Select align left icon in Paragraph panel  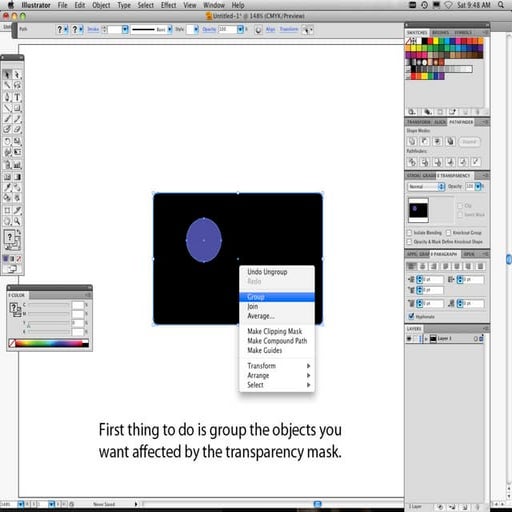(x=411, y=266)
